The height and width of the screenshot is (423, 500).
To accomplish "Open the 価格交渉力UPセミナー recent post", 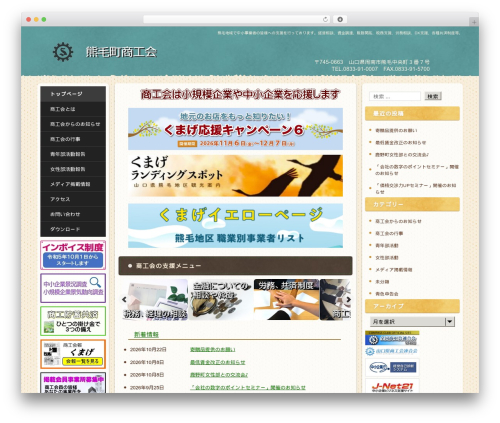I will [x=416, y=189].
